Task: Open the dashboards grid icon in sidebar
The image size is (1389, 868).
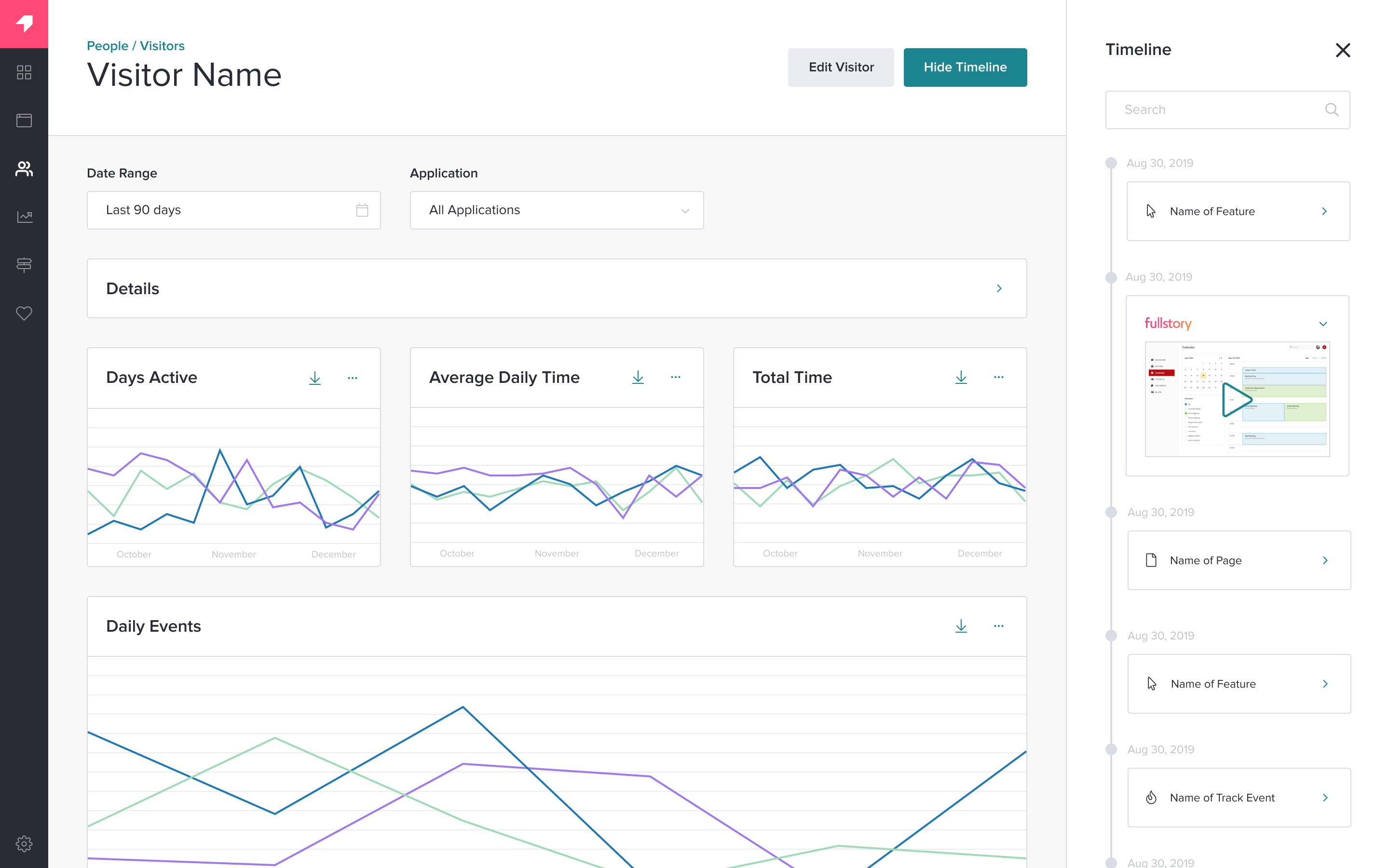Action: pyautogui.click(x=24, y=72)
